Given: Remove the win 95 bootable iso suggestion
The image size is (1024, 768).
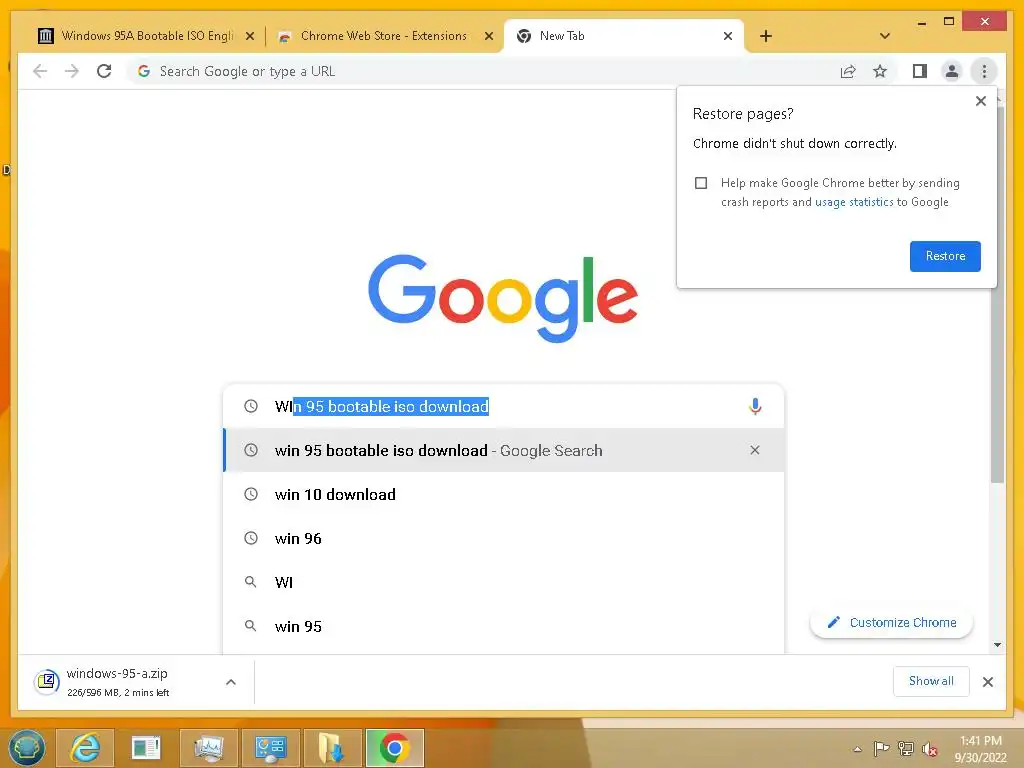Looking at the screenshot, I should (x=754, y=450).
